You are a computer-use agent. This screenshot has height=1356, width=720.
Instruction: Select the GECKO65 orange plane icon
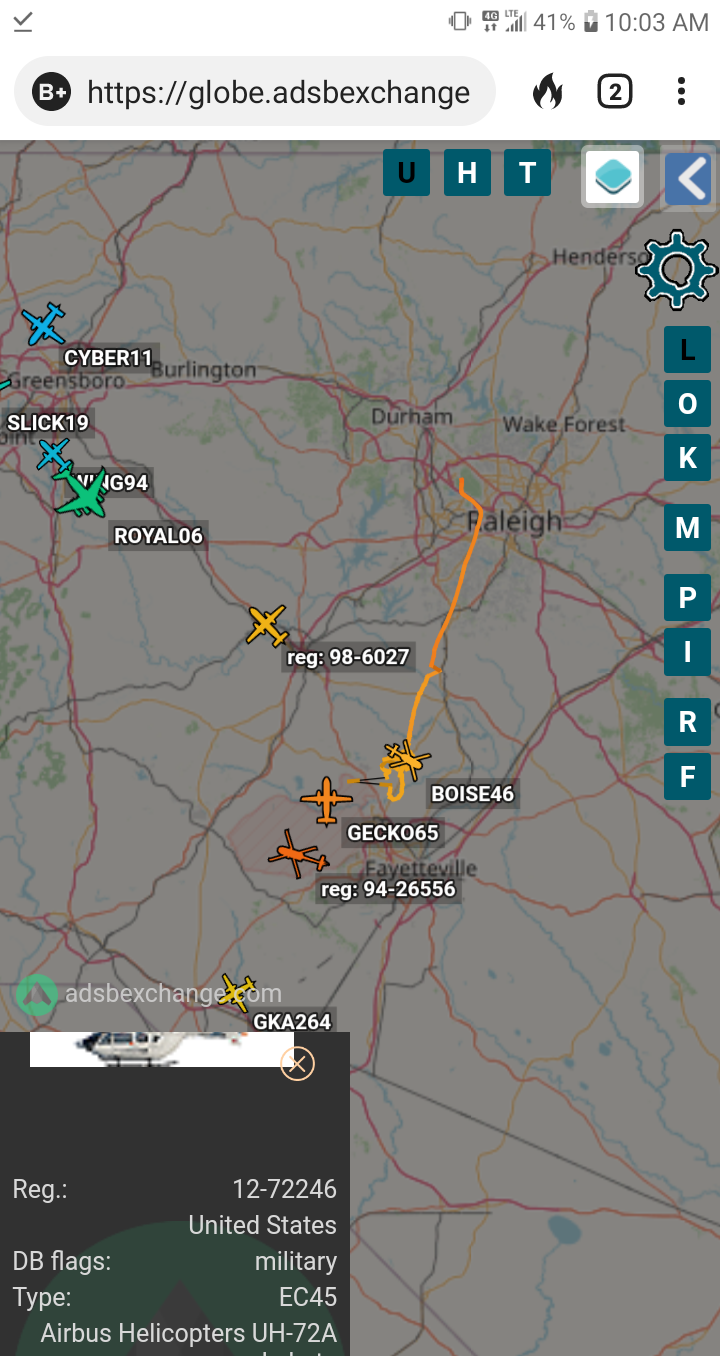(326, 800)
